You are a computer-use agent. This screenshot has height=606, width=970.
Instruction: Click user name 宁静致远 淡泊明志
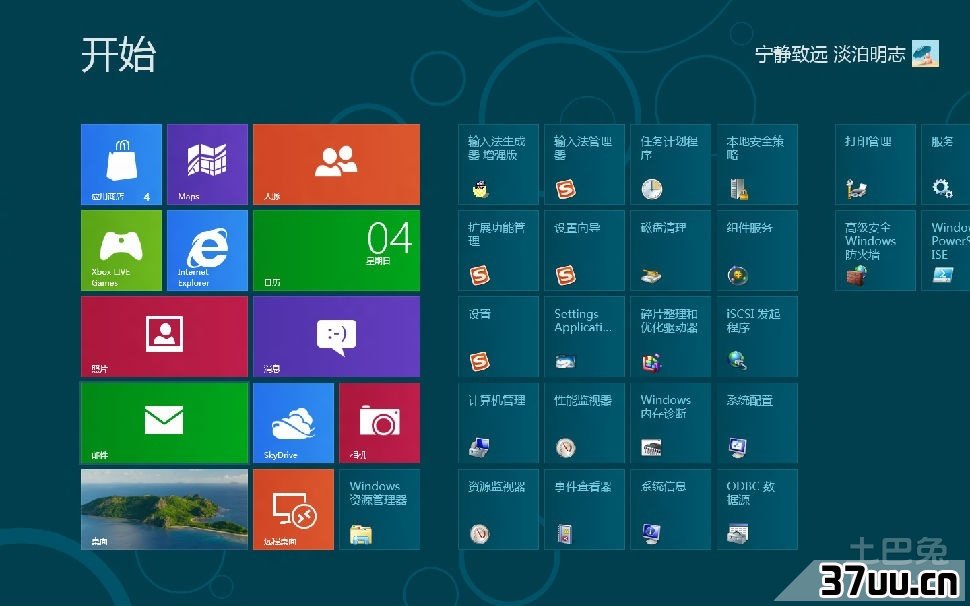pos(830,54)
